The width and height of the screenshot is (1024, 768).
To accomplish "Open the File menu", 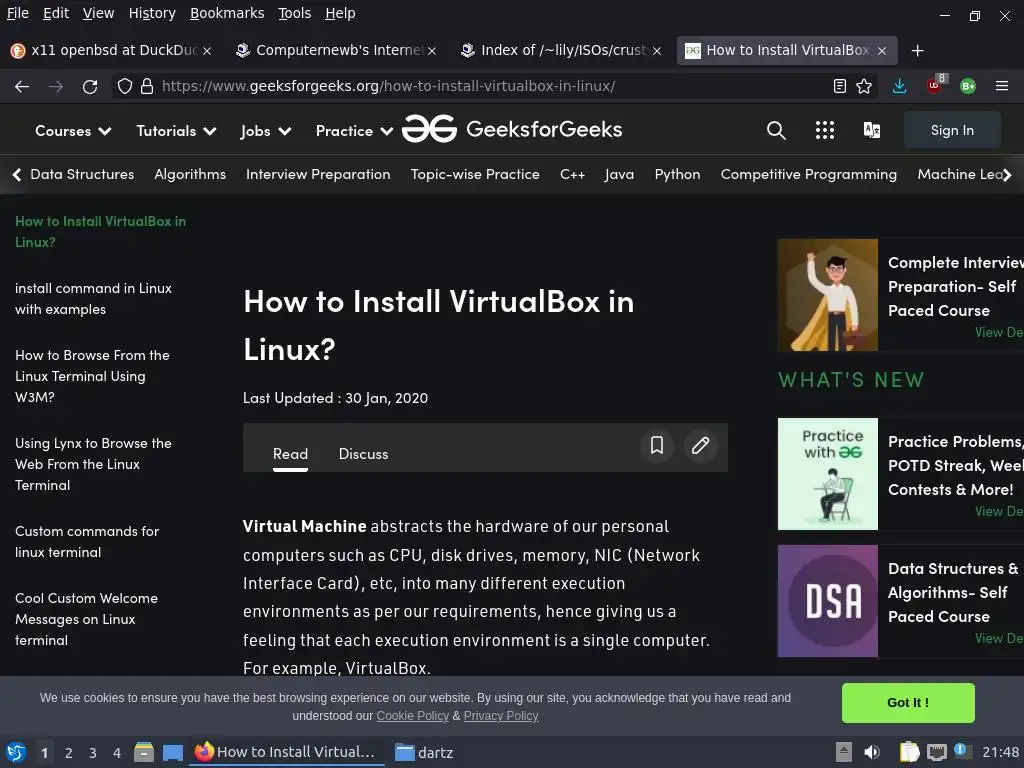I will click(18, 13).
